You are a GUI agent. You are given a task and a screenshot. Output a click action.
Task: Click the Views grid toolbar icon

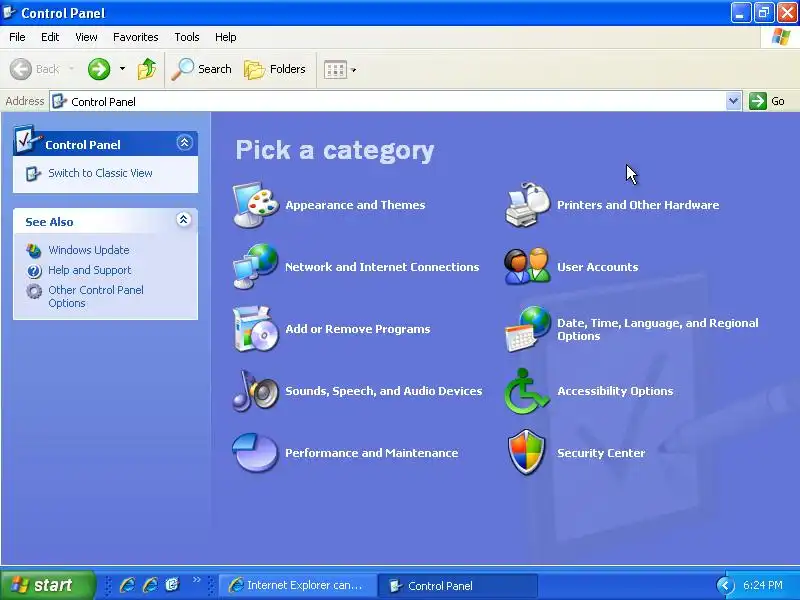click(335, 69)
